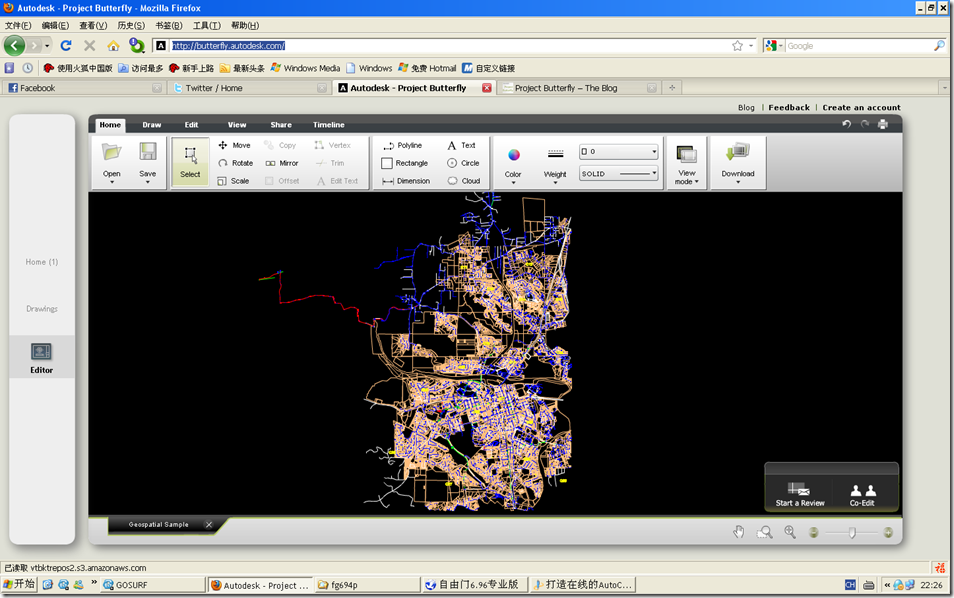
Task: Click the Vertex tool
Action: pyautogui.click(x=332, y=145)
